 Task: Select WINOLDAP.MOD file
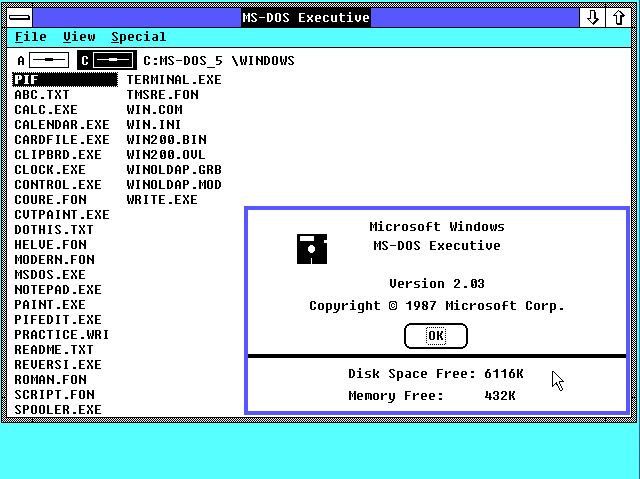174,185
